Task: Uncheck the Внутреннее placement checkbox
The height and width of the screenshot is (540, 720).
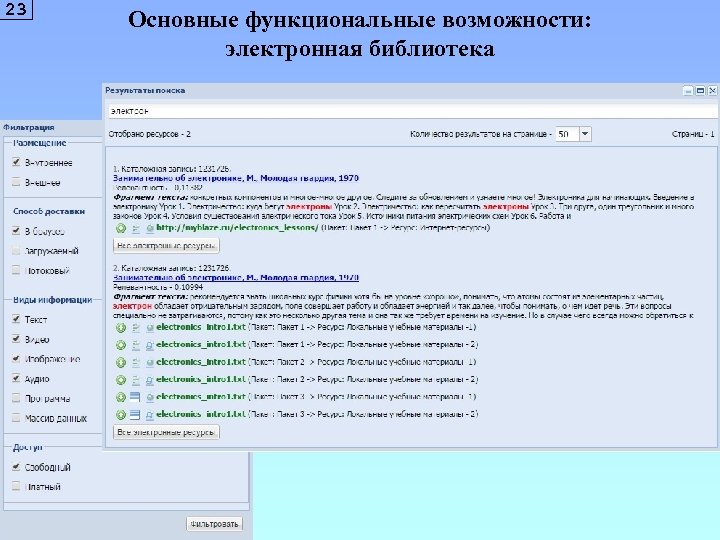Action: click(x=16, y=162)
